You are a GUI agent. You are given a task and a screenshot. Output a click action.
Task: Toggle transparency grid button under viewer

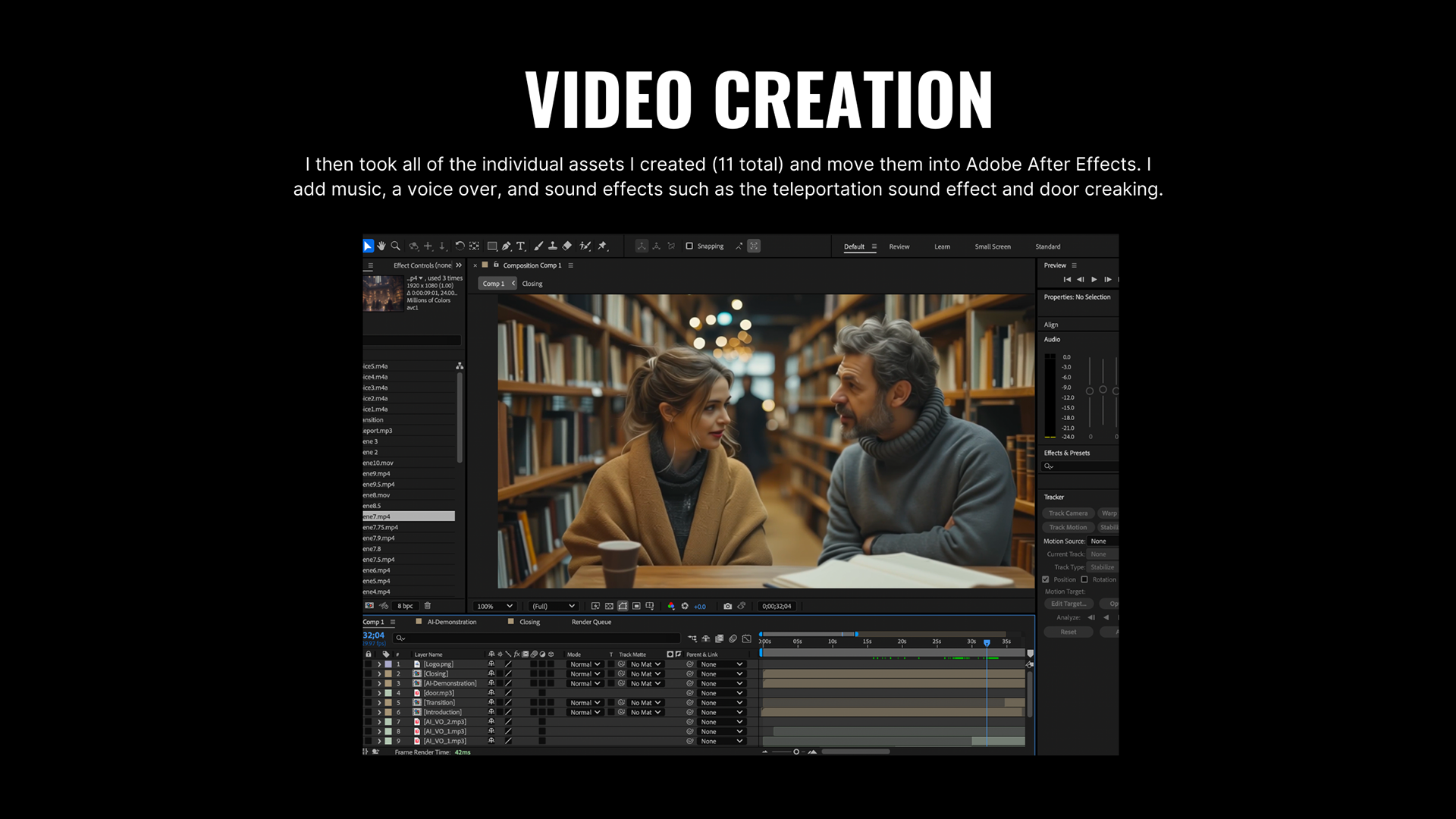coord(609,606)
